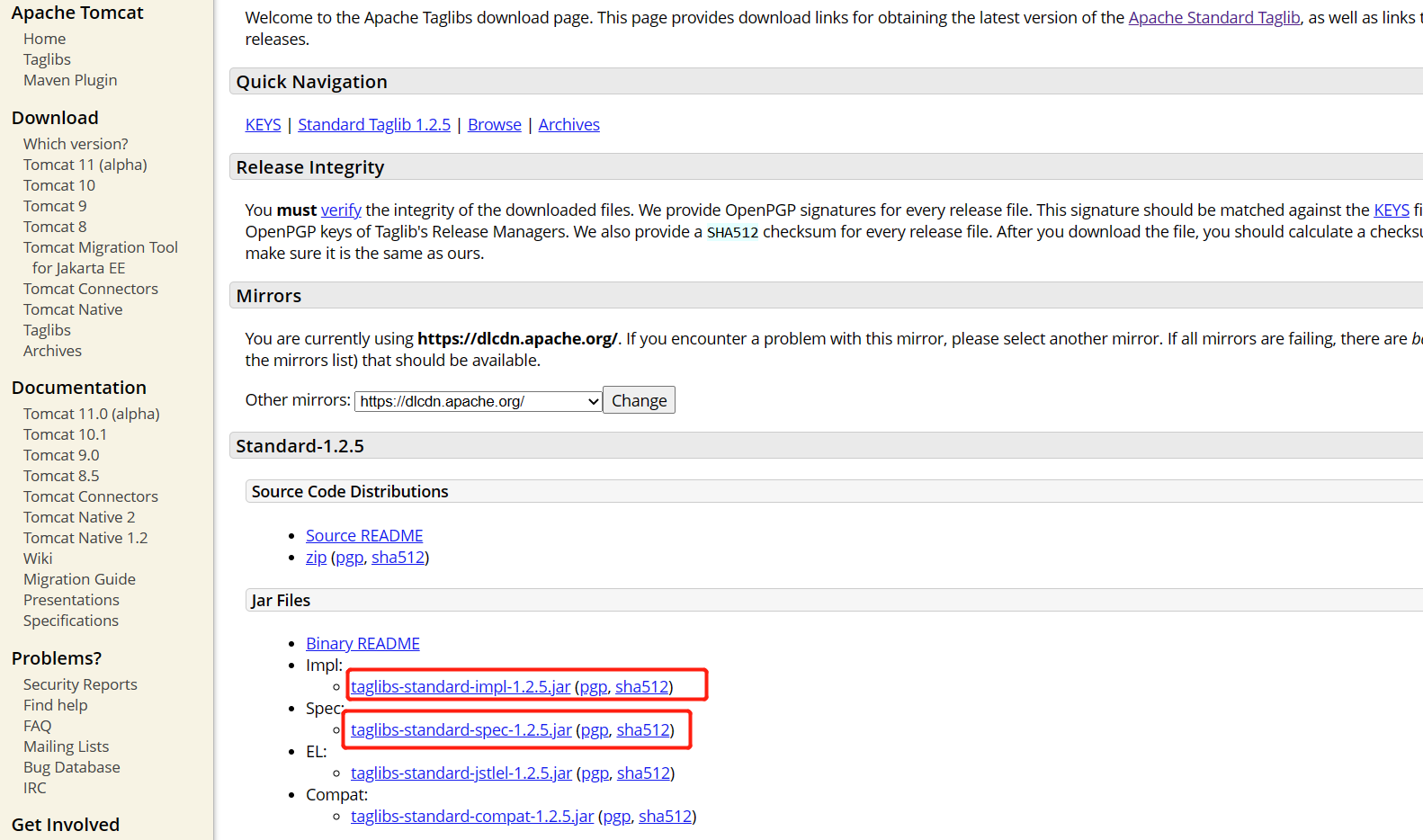The image size is (1423, 840).
Task: Open Tomcat 10.1 documentation
Action: pos(65,434)
